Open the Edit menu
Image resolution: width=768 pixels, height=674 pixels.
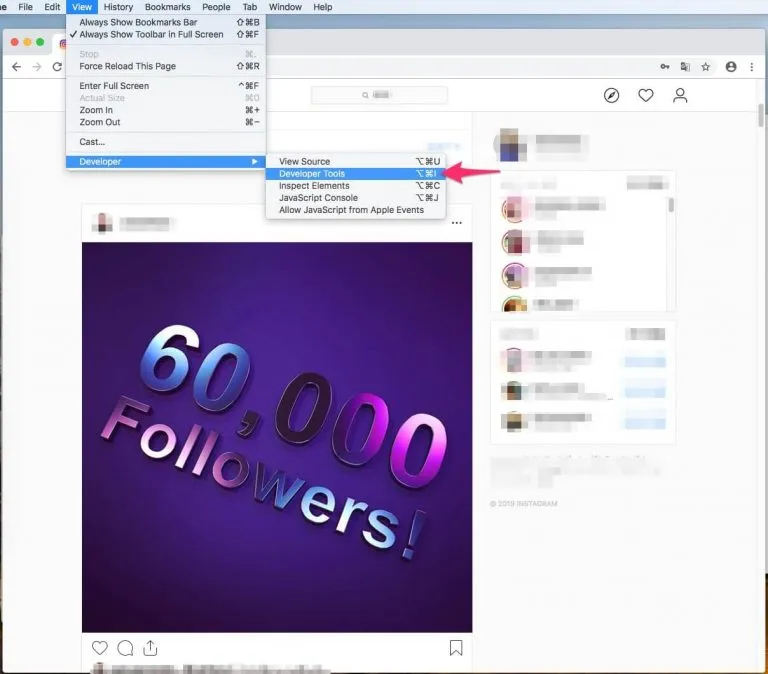coord(52,7)
